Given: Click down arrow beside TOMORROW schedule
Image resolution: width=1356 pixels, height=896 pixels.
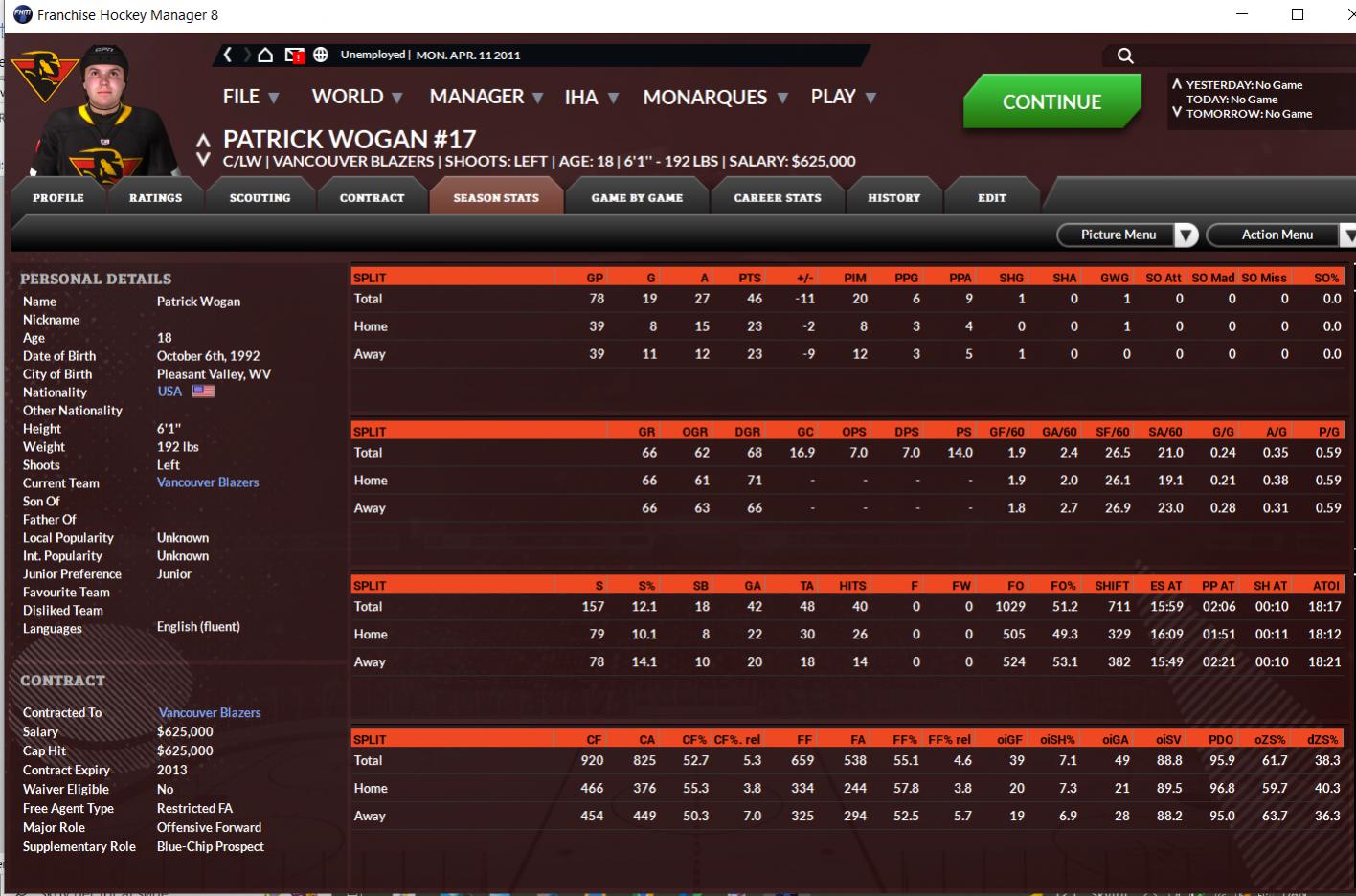Looking at the screenshot, I should tap(1177, 113).
